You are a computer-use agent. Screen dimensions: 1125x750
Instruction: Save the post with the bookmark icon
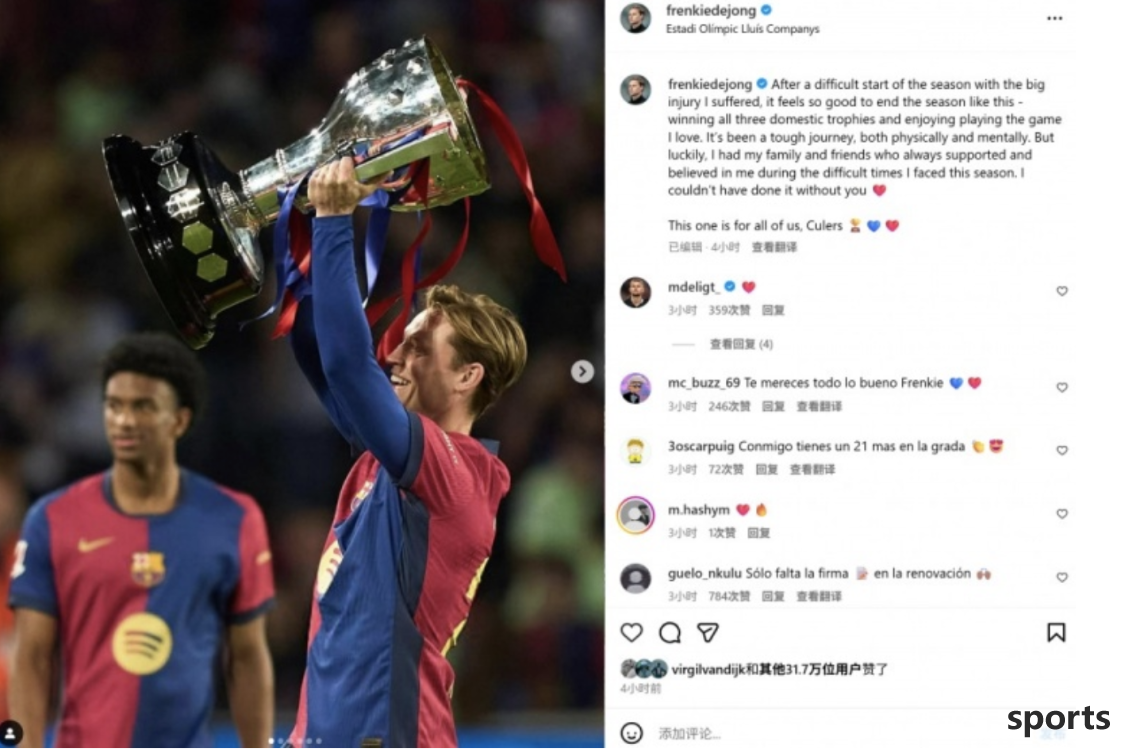coord(1055,632)
